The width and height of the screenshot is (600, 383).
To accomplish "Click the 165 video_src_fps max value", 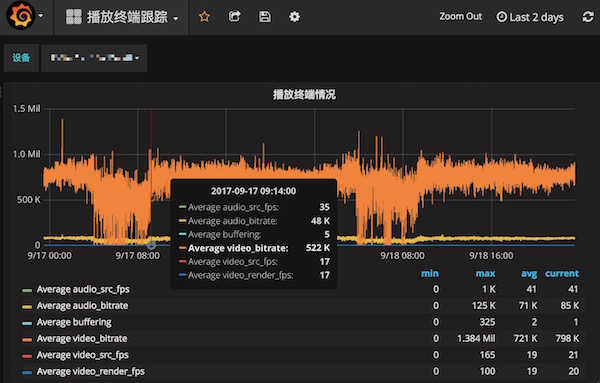I will tap(488, 355).
